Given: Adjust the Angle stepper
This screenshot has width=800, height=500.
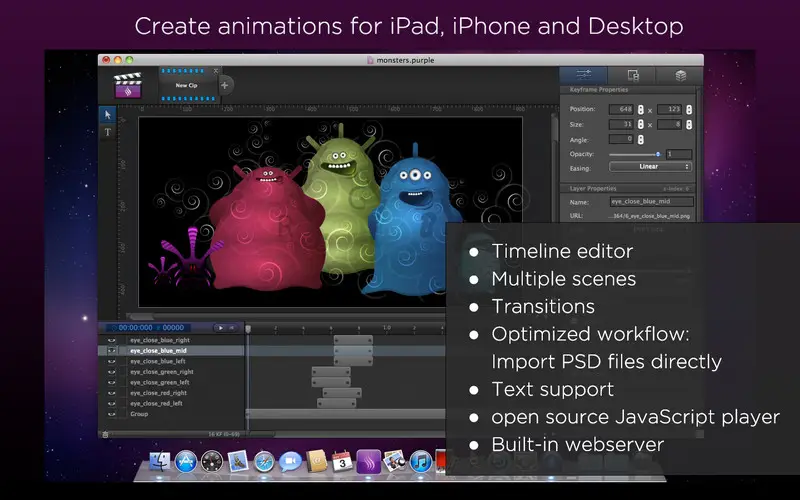Looking at the screenshot, I should tap(641, 139).
